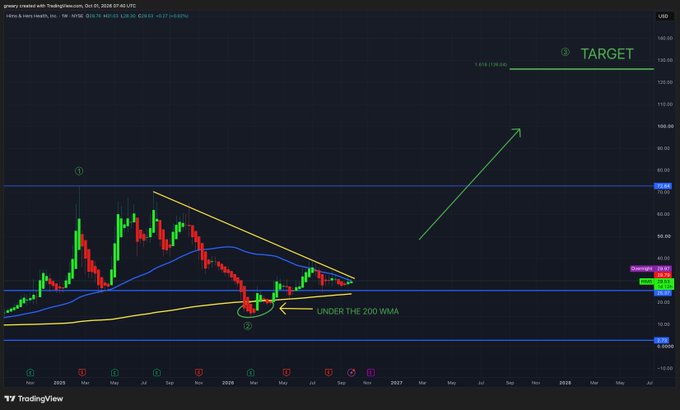Image resolution: width=680 pixels, height=410 pixels.
Task: Select the red earnings marker above May 2026
Action: pos(286,372)
